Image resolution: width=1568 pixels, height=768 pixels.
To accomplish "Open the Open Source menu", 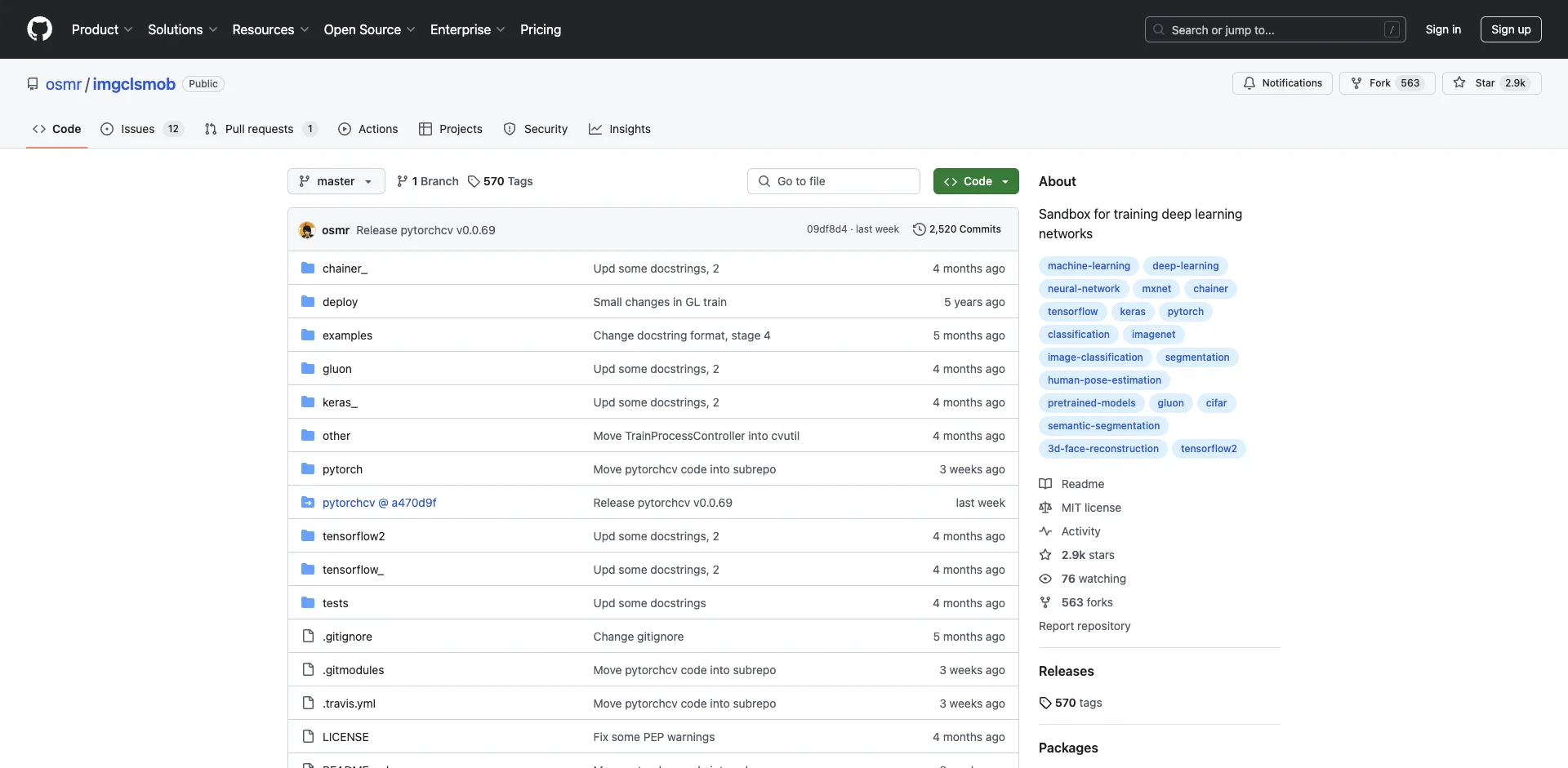I will pos(370,29).
